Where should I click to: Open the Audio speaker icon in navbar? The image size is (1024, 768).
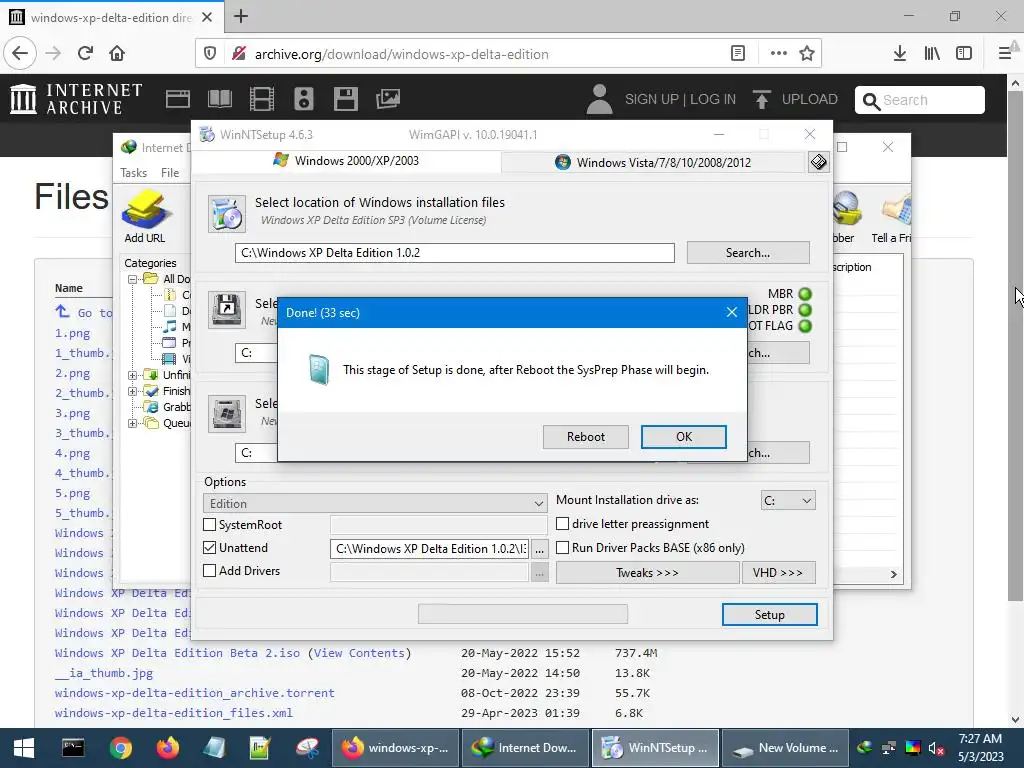(304, 99)
